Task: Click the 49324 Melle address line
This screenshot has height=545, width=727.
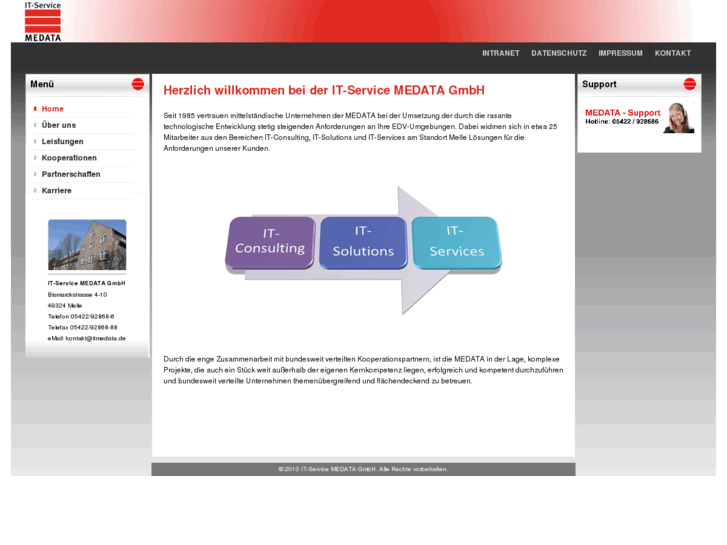Action: (65, 306)
